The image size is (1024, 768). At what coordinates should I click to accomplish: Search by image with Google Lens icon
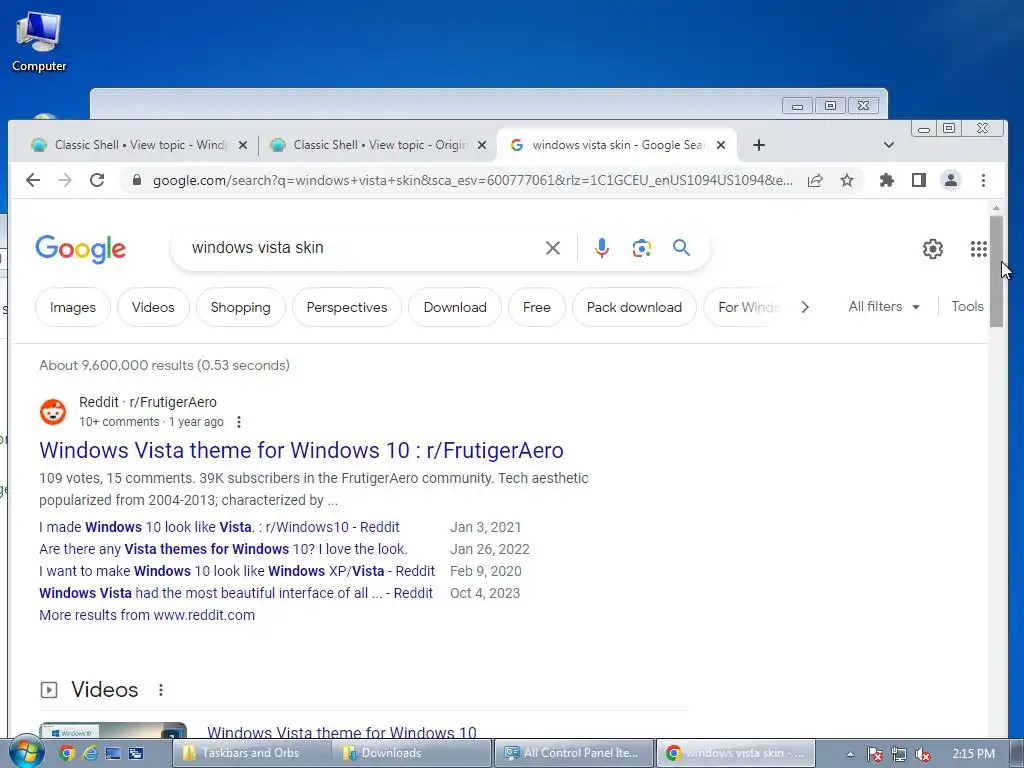(641, 248)
